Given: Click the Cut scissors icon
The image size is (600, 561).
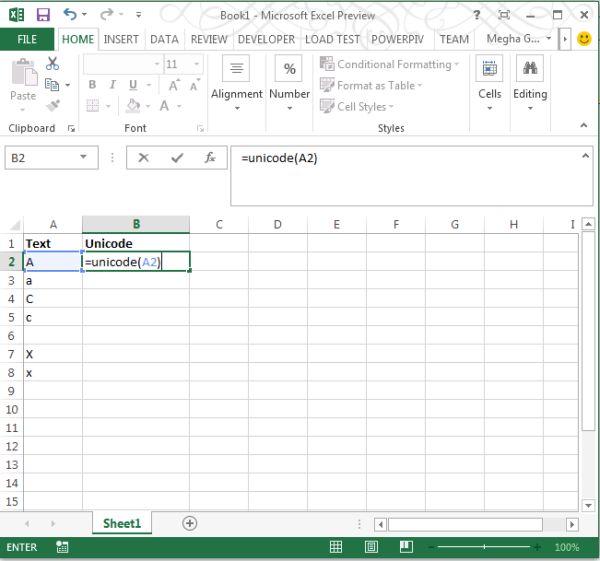Looking at the screenshot, I should click(52, 64).
